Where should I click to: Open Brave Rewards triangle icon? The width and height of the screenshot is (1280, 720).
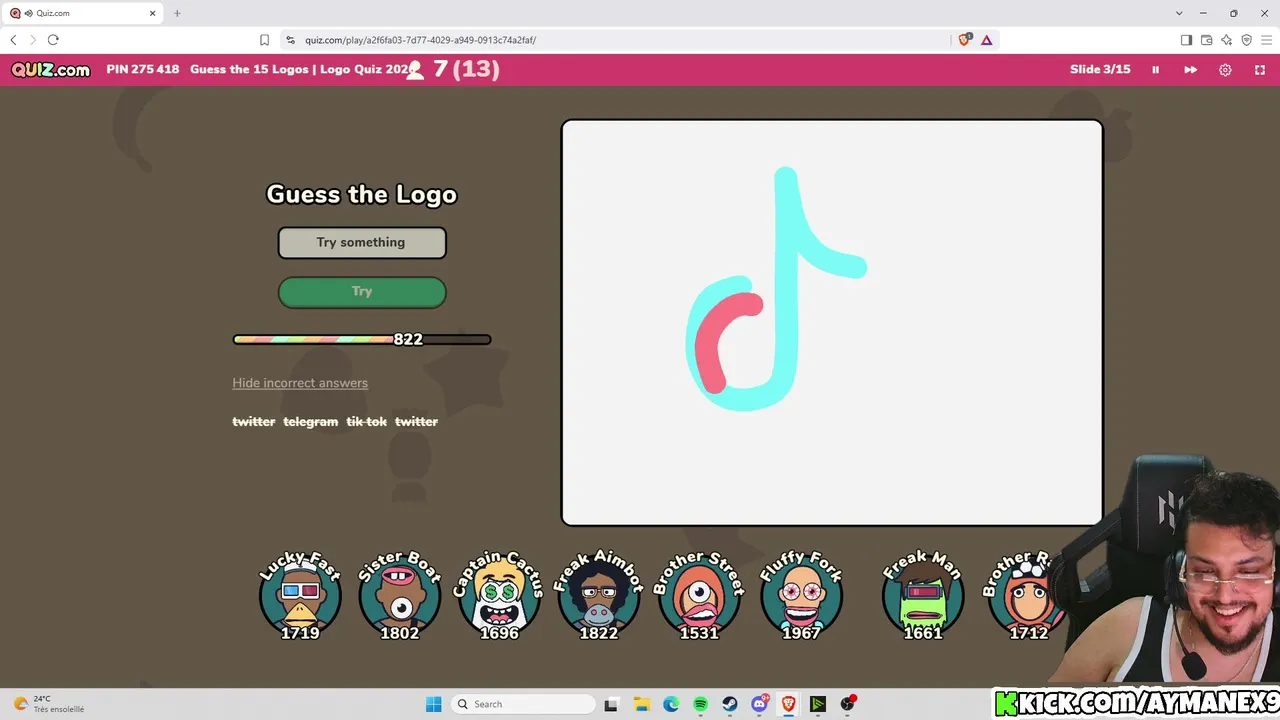click(x=986, y=40)
